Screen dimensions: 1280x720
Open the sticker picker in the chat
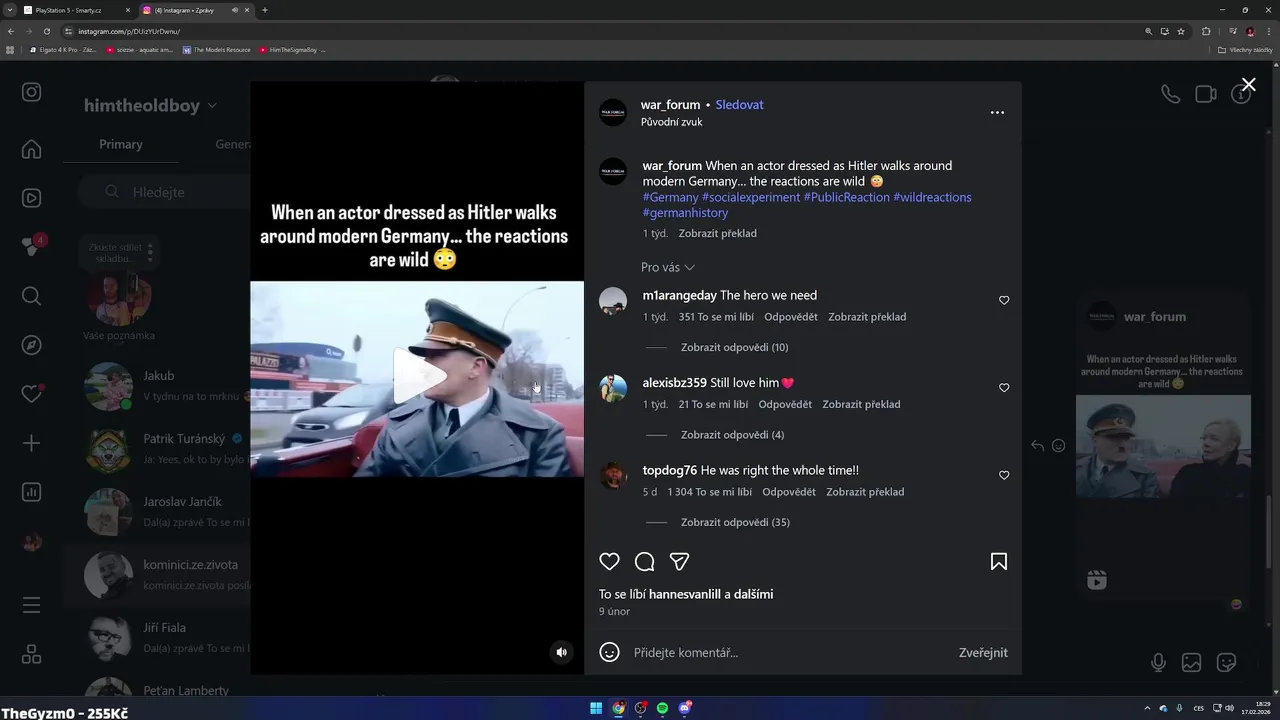(1226, 662)
